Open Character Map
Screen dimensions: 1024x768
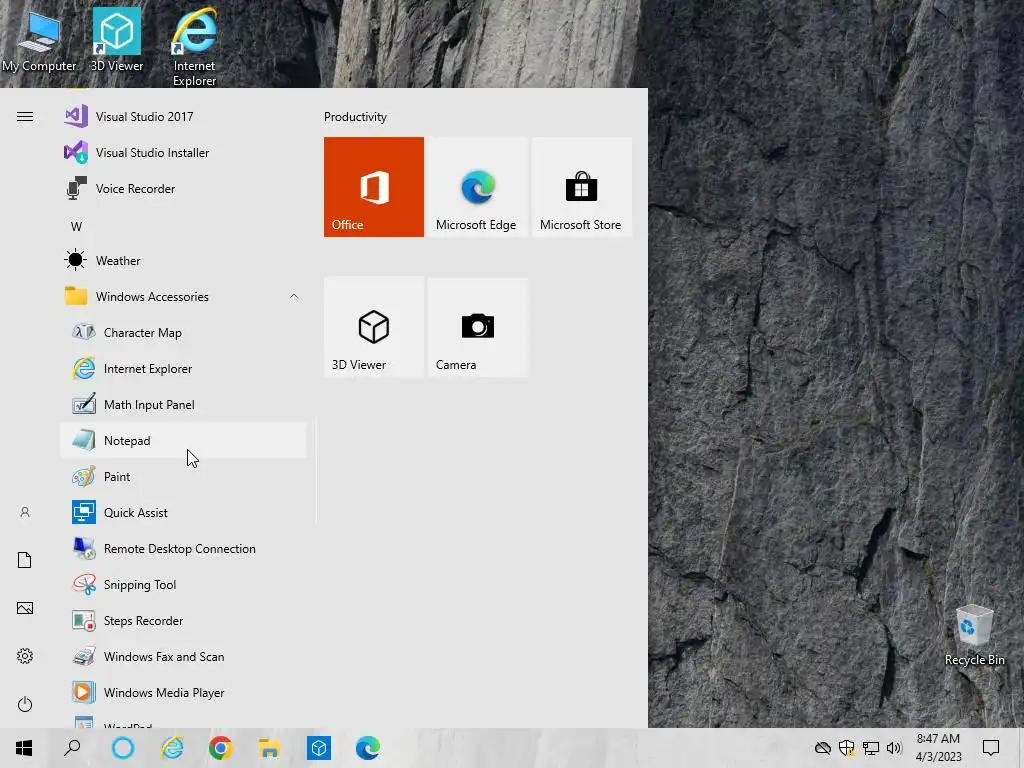coord(183,332)
